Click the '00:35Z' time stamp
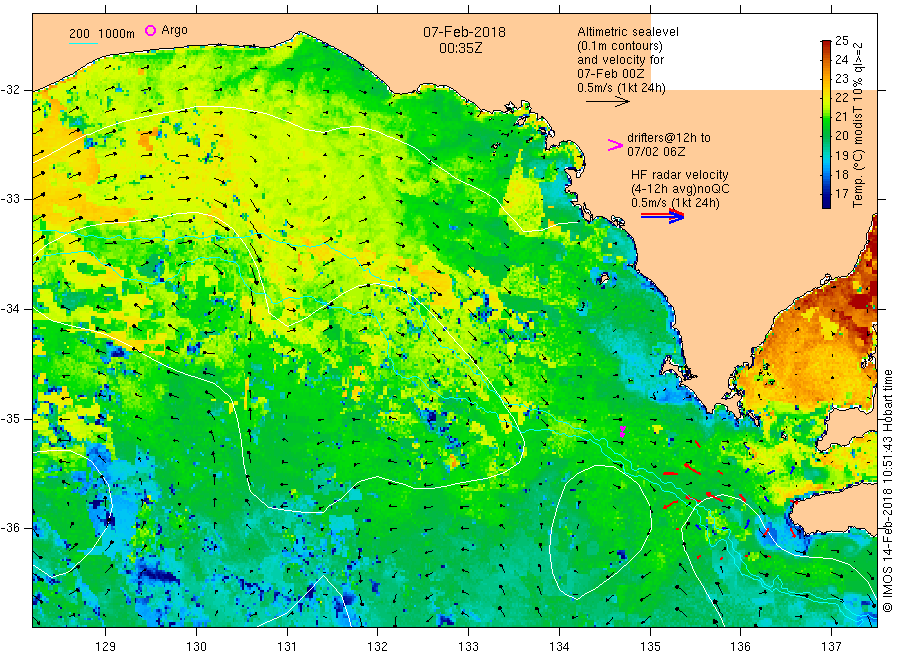 pyautogui.click(x=460, y=48)
